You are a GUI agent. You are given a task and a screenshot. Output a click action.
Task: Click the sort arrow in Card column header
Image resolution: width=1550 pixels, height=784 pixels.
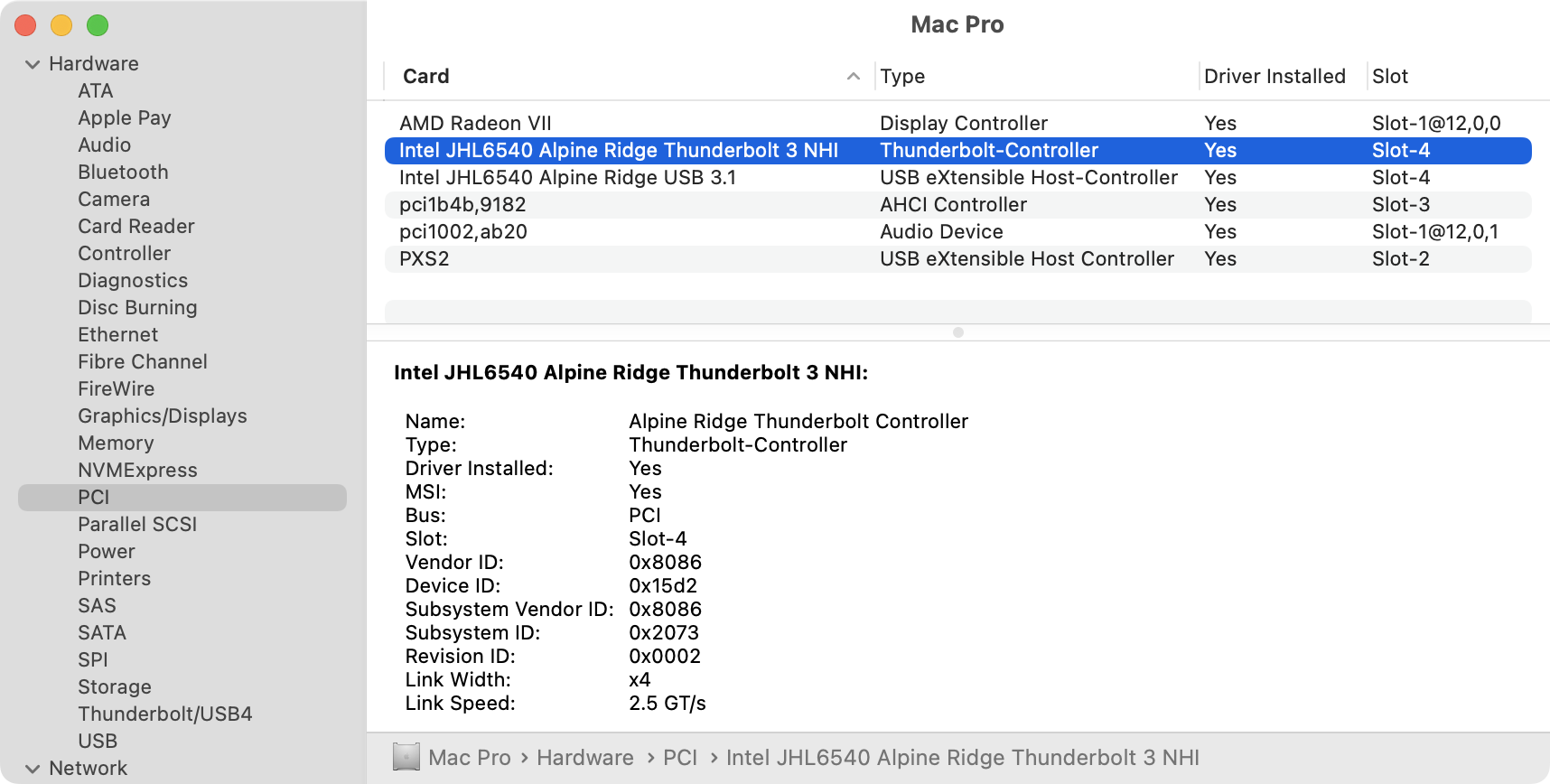click(x=853, y=77)
